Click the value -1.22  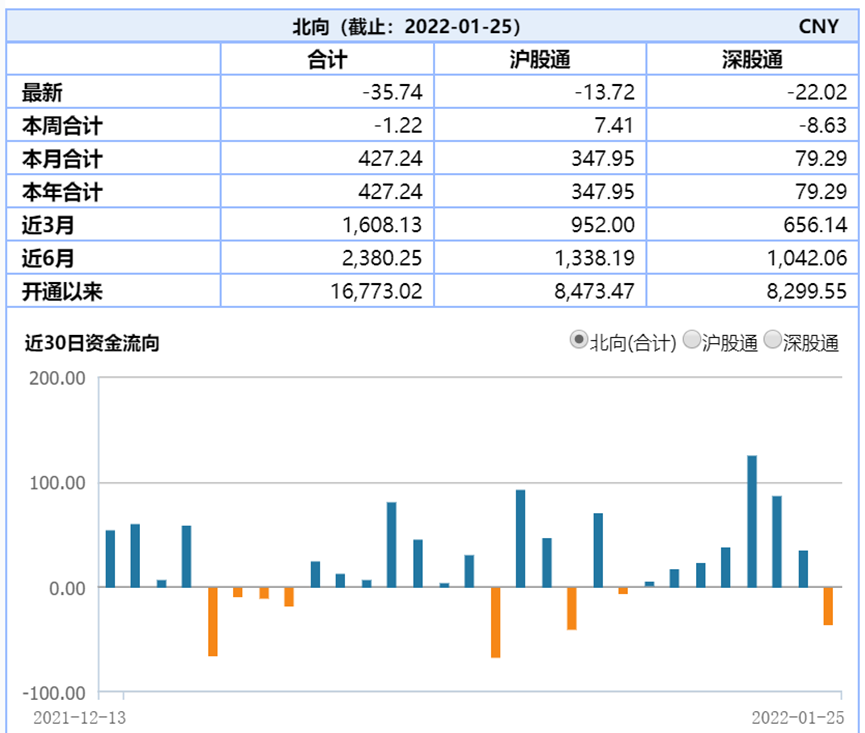click(x=398, y=125)
